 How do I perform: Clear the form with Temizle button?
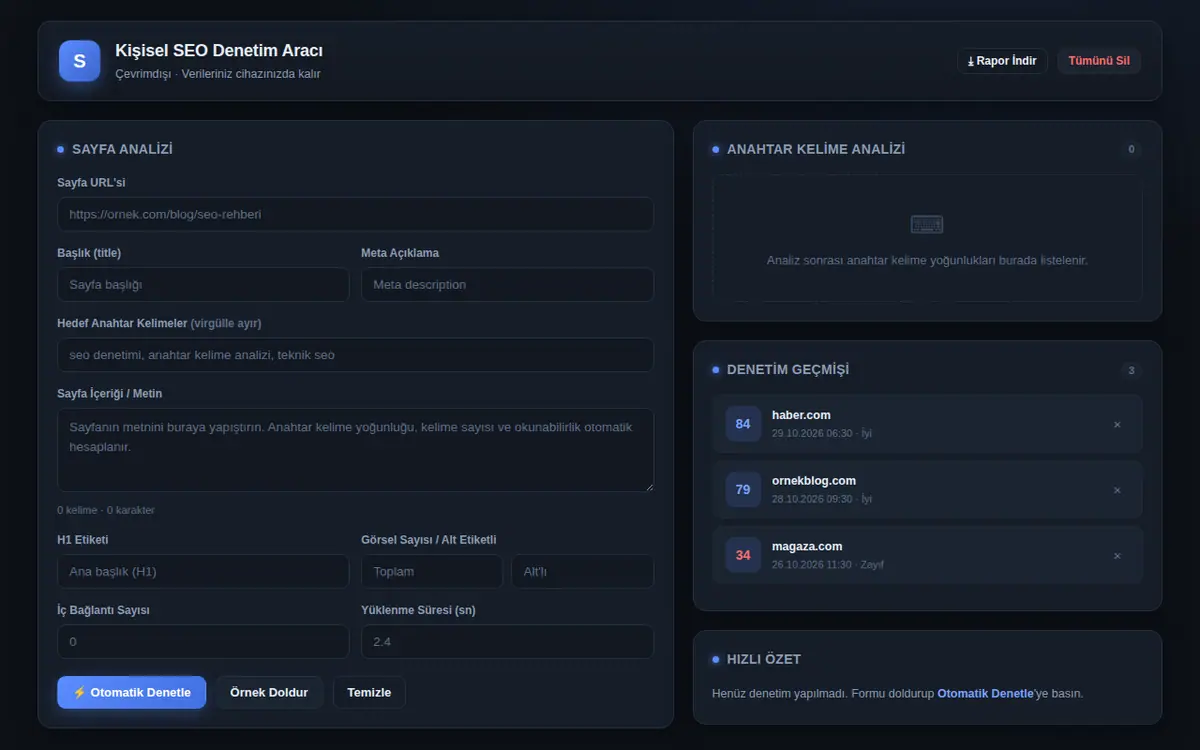[x=369, y=692]
